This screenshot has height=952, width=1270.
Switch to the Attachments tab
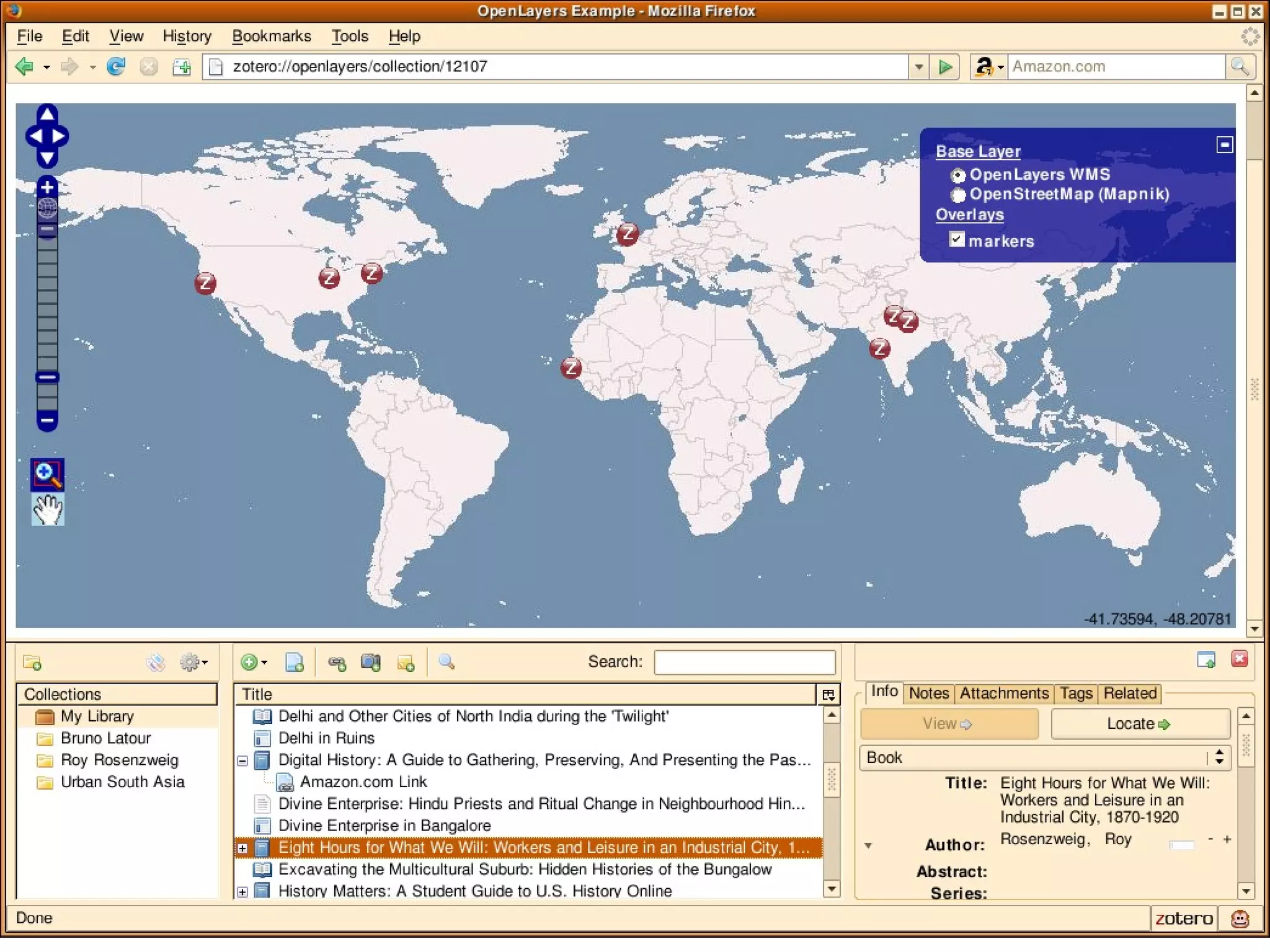[1003, 693]
